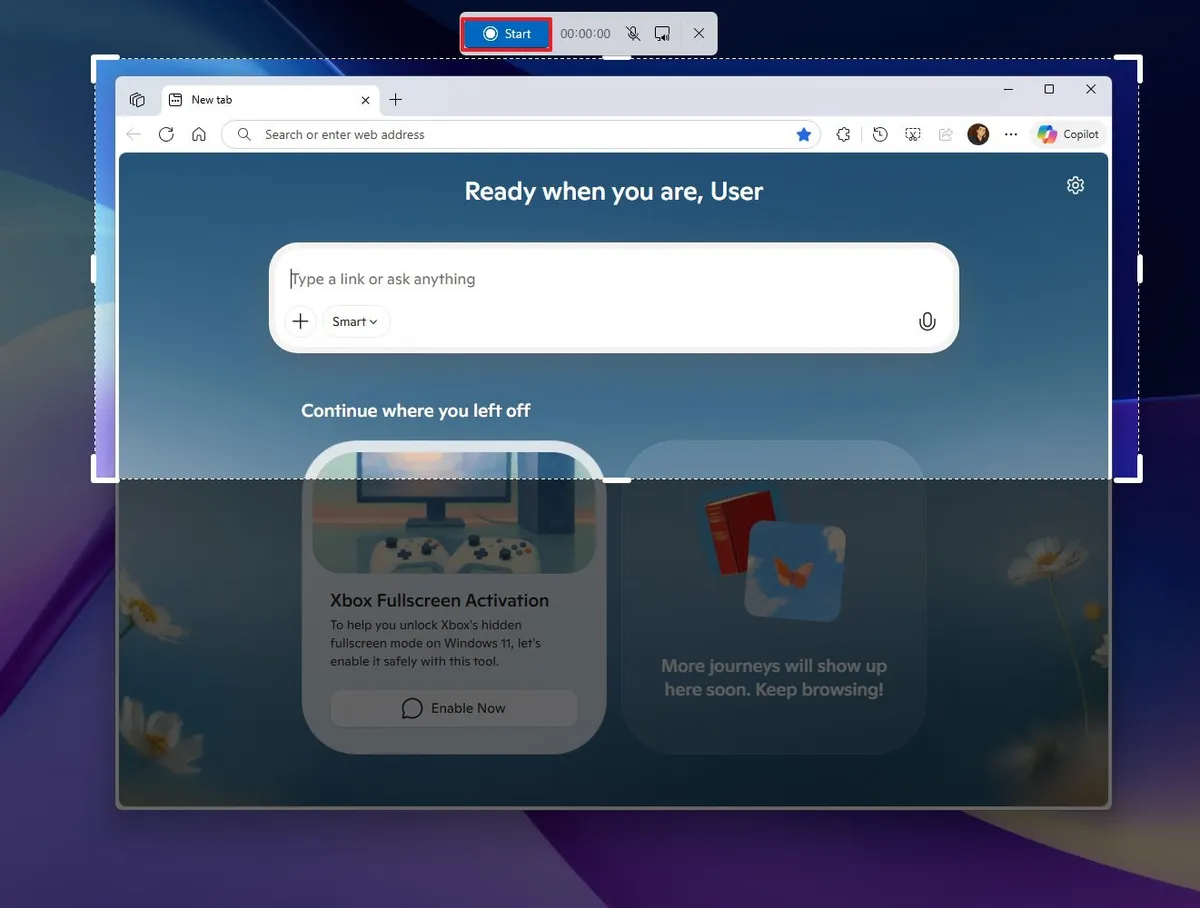Expand attachment options with the plus icon
Viewport: 1200px width, 908px height.
point(300,321)
